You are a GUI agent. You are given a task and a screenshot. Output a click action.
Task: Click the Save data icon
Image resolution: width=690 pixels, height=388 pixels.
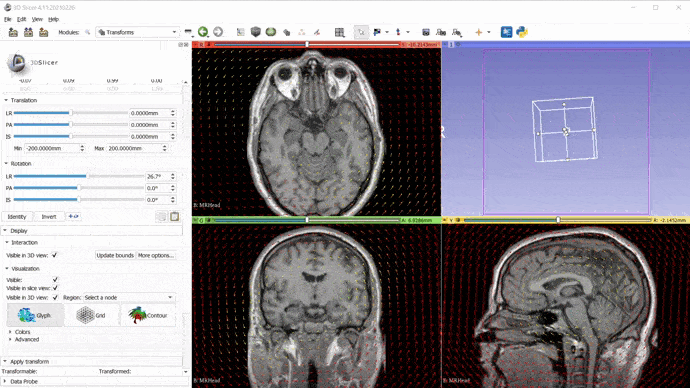[x=44, y=32]
